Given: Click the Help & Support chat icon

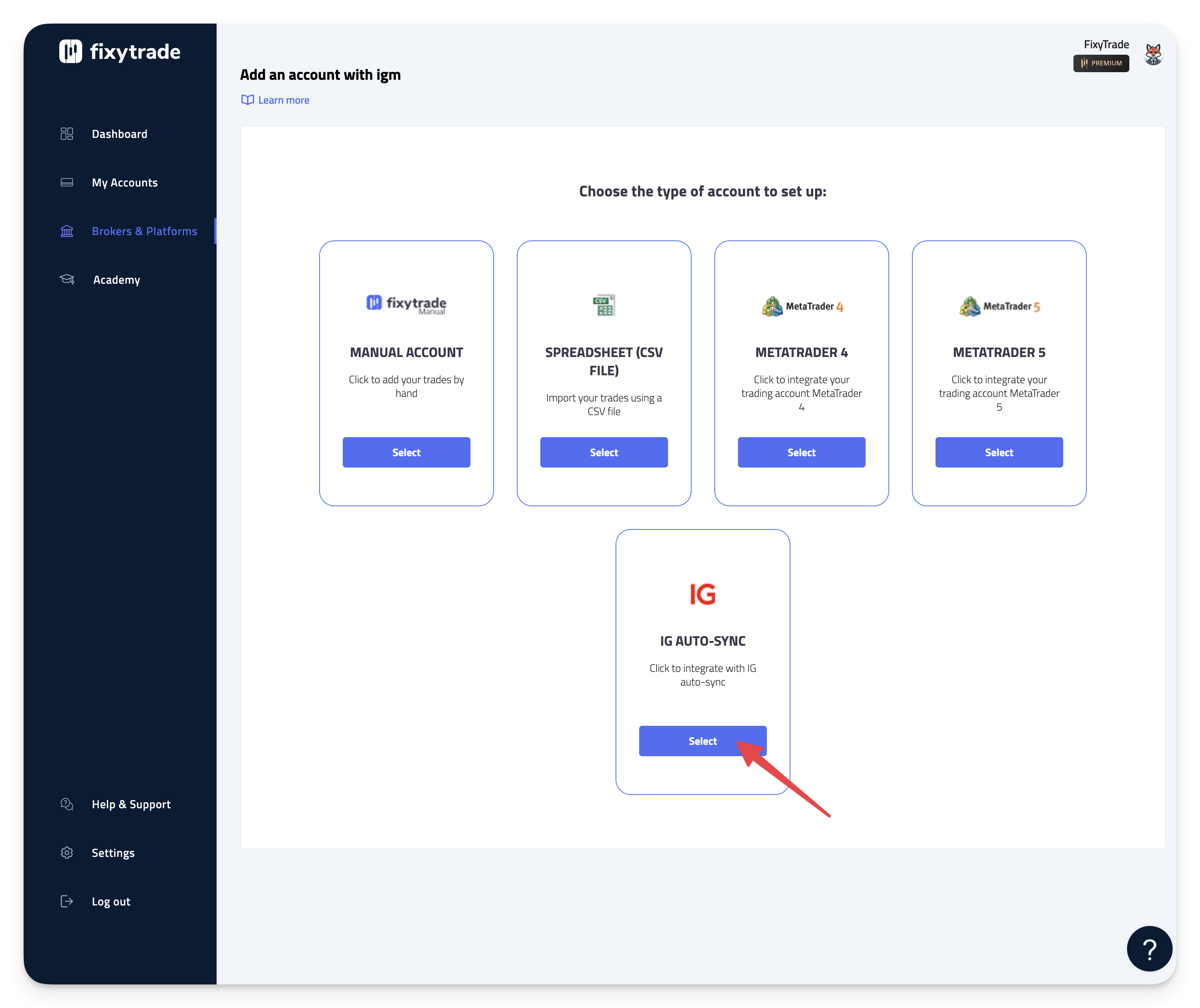Looking at the screenshot, I should pyautogui.click(x=67, y=804).
